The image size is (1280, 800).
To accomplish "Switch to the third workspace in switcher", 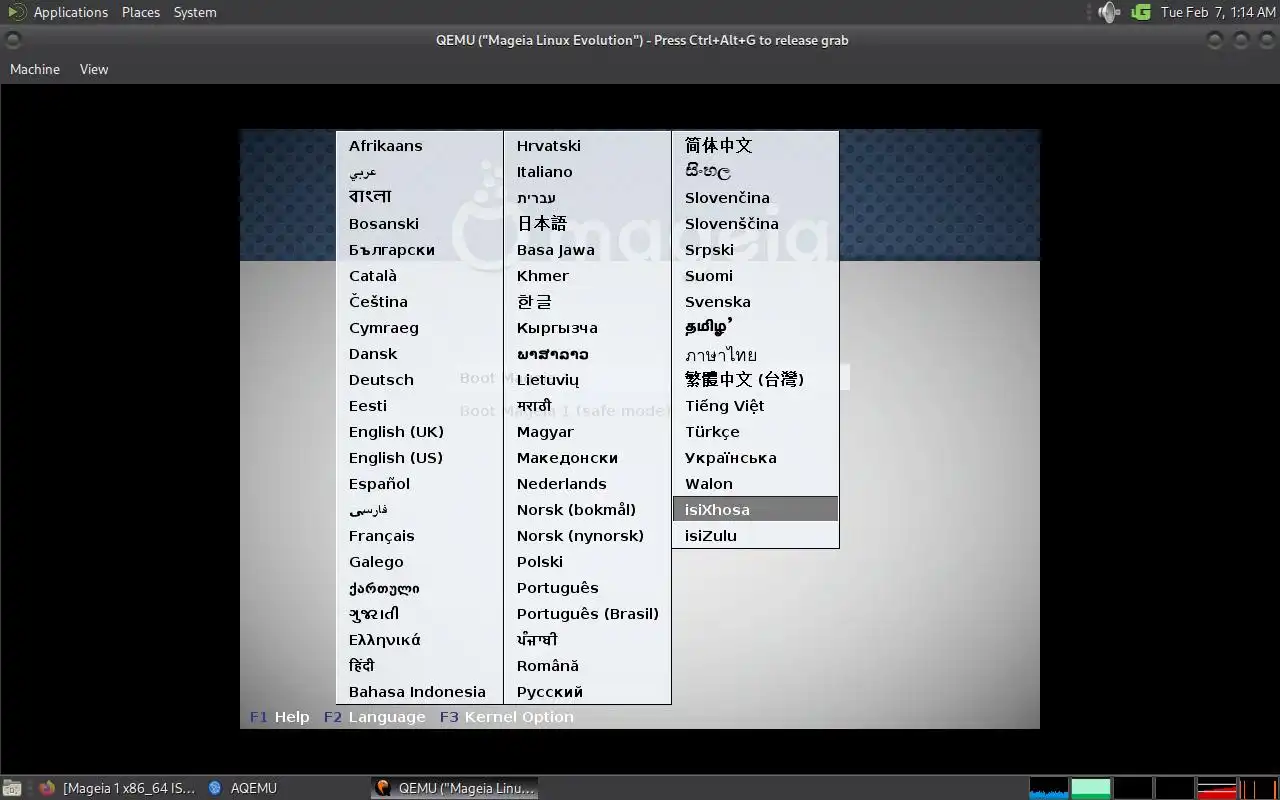I will point(1175,788).
